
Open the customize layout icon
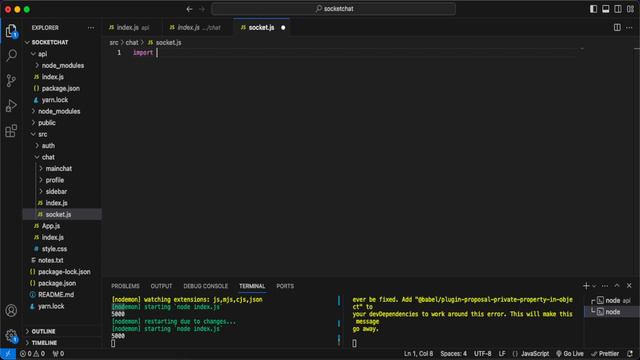pyautogui.click(x=631, y=9)
